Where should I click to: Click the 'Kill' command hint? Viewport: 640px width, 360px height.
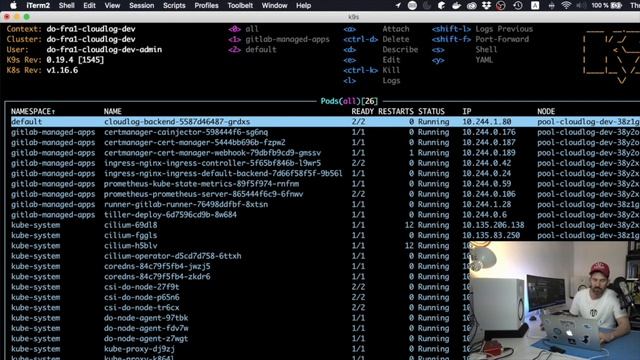tap(391, 70)
